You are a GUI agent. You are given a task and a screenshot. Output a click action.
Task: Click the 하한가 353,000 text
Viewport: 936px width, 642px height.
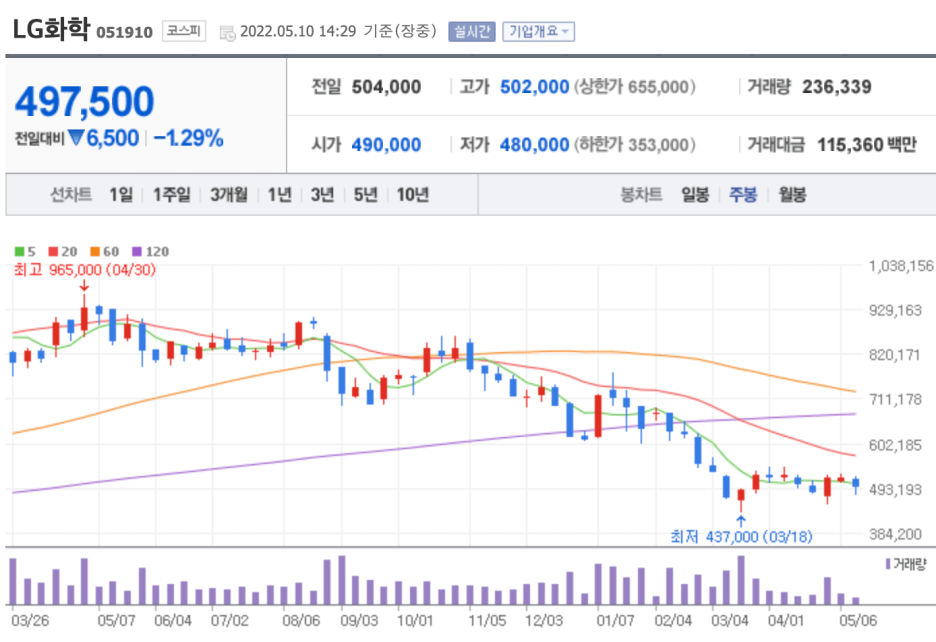[x=635, y=145]
